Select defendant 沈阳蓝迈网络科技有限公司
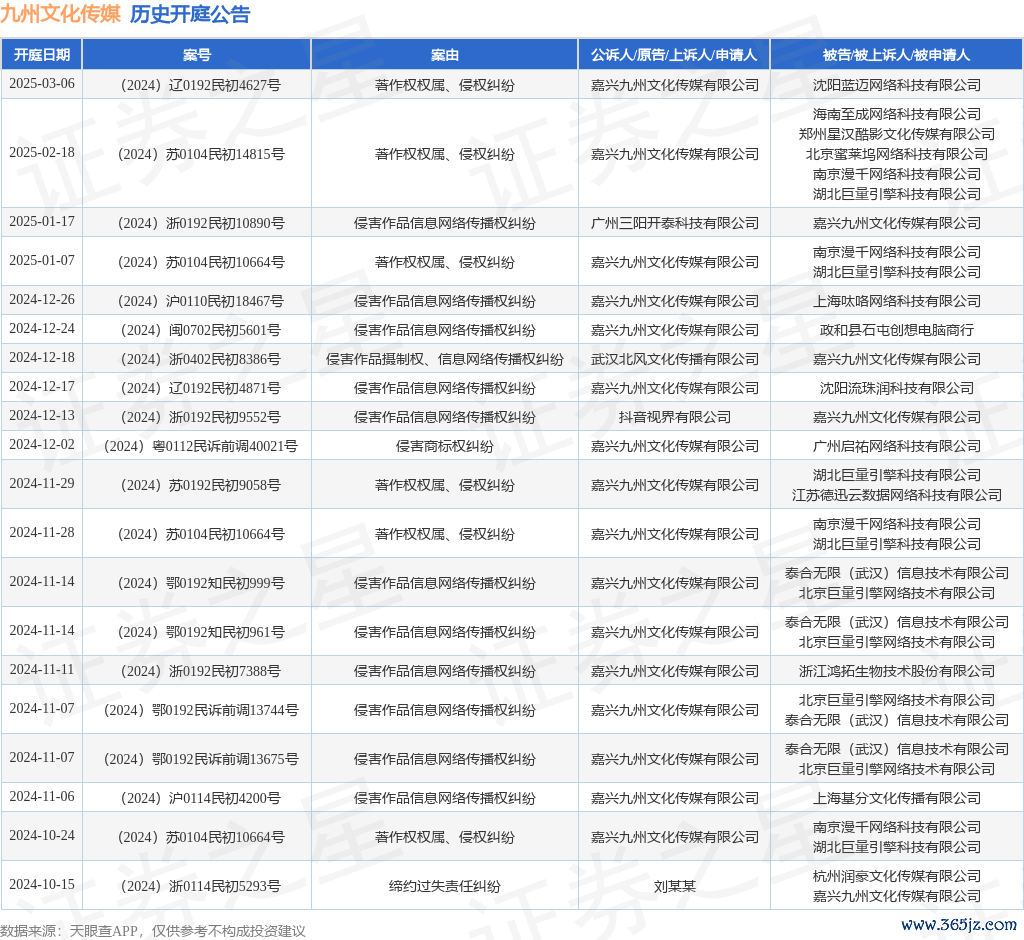 pos(897,85)
